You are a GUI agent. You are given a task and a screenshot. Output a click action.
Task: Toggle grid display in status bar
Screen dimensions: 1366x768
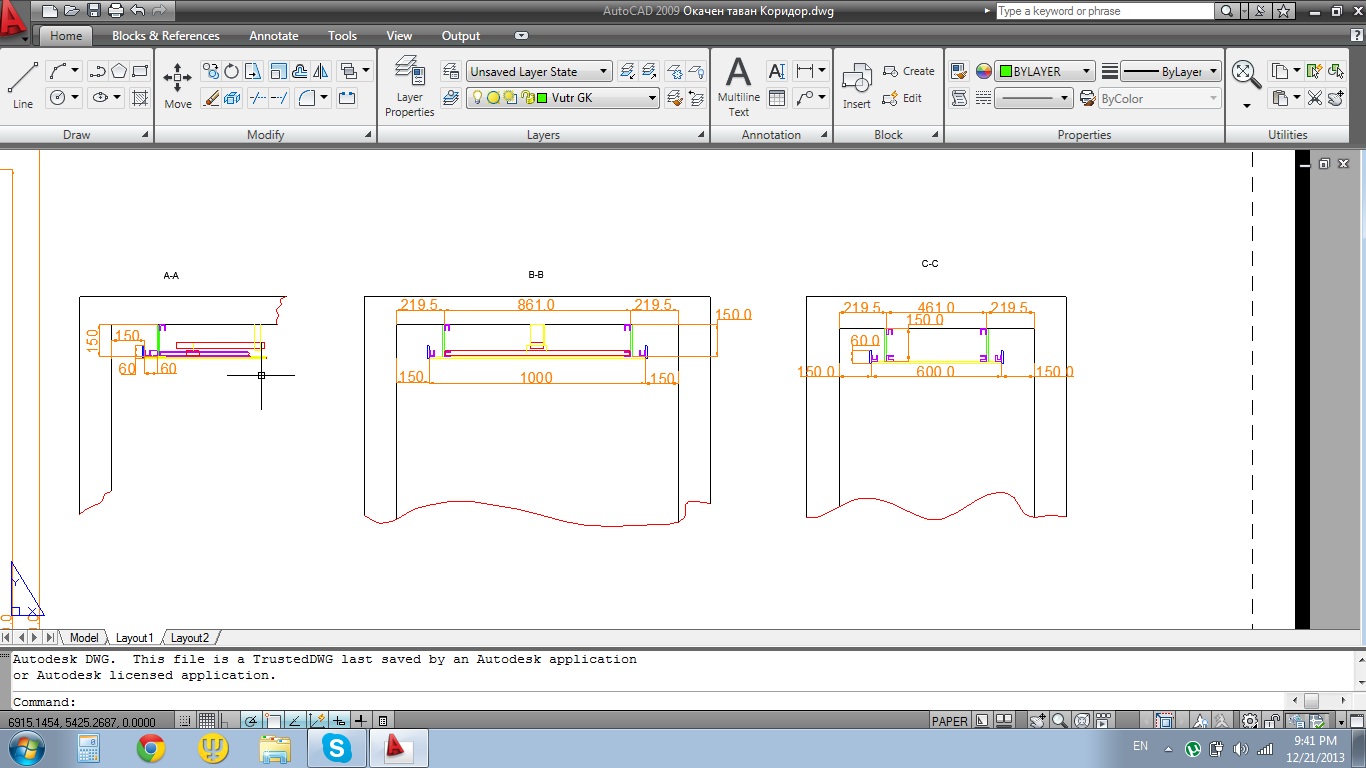(x=207, y=721)
